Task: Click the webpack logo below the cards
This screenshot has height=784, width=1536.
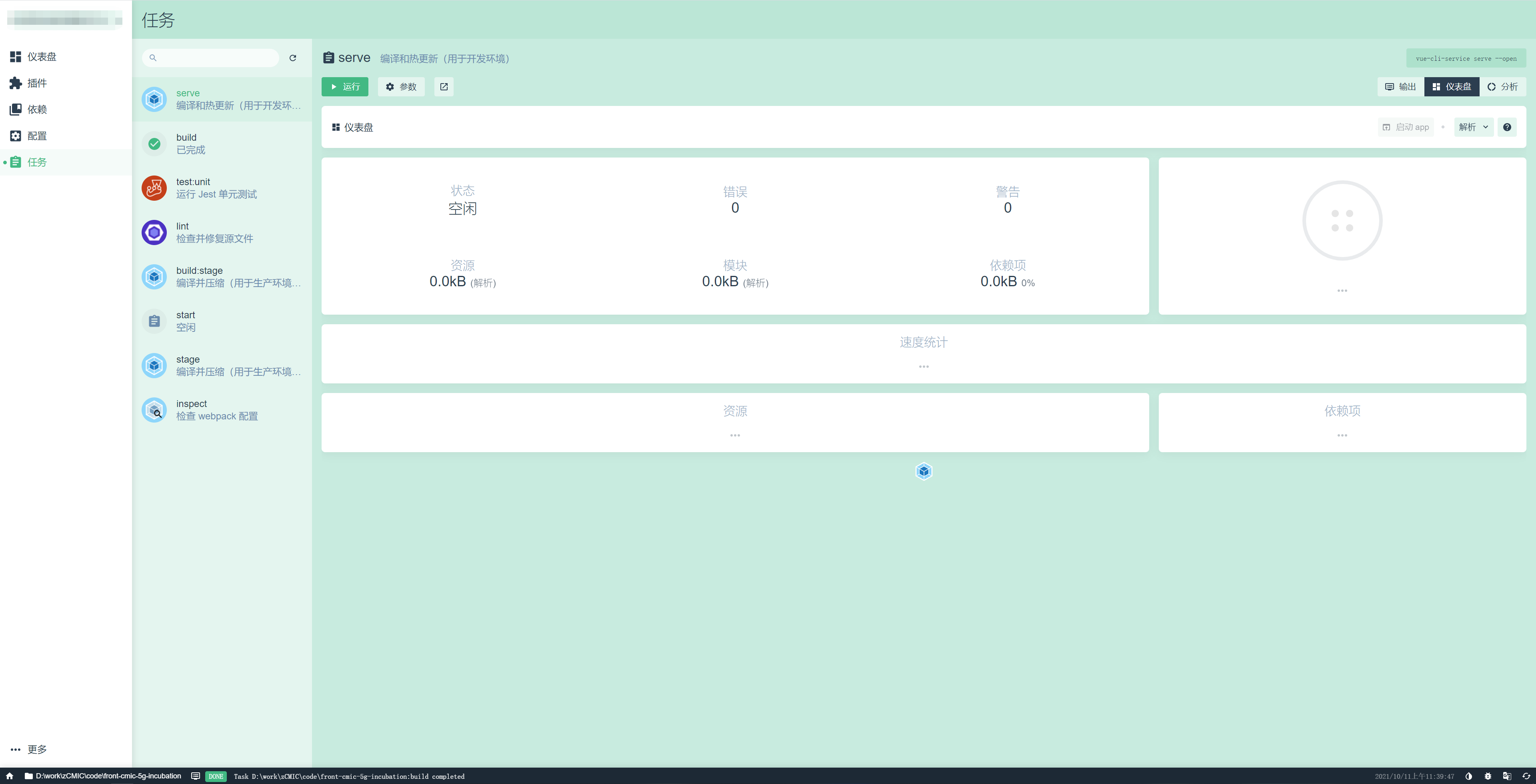Action: tap(924, 471)
